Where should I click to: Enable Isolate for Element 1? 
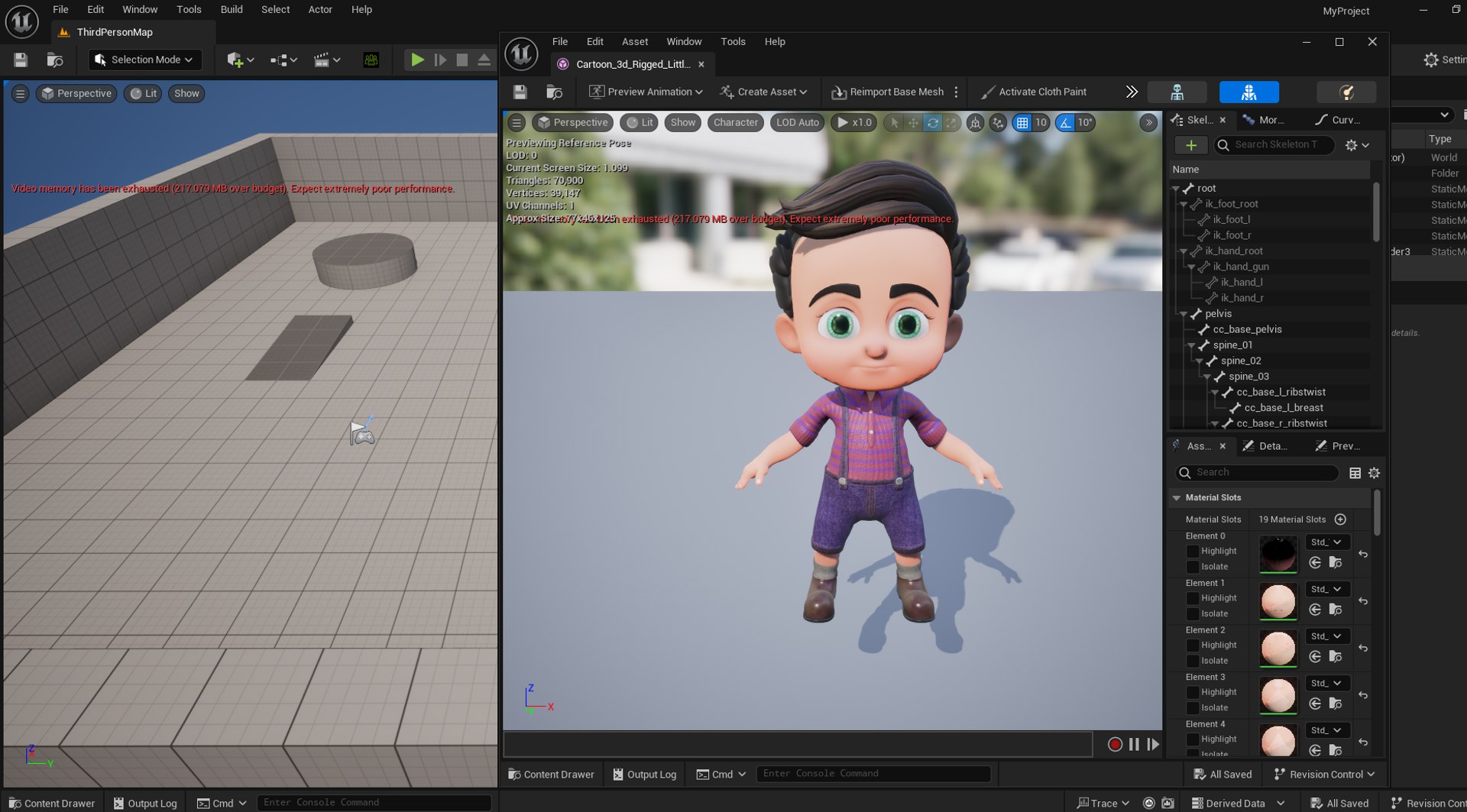(x=1192, y=614)
